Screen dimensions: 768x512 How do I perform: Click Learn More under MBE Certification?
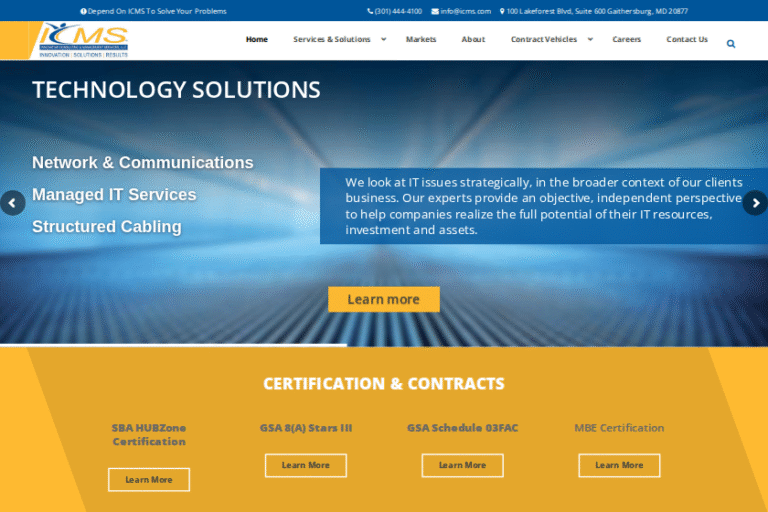click(619, 465)
